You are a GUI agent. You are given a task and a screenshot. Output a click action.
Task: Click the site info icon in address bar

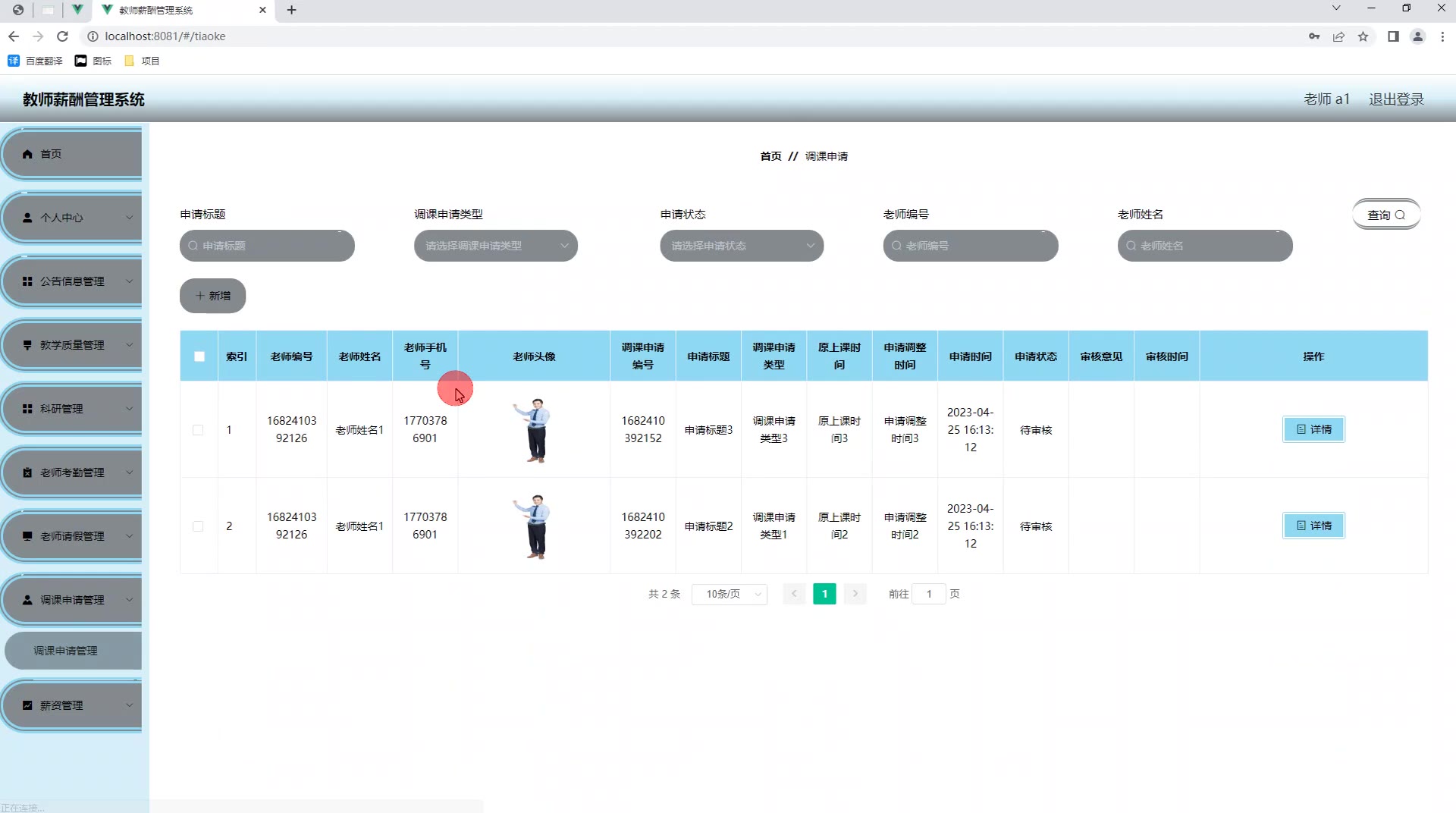(93, 36)
